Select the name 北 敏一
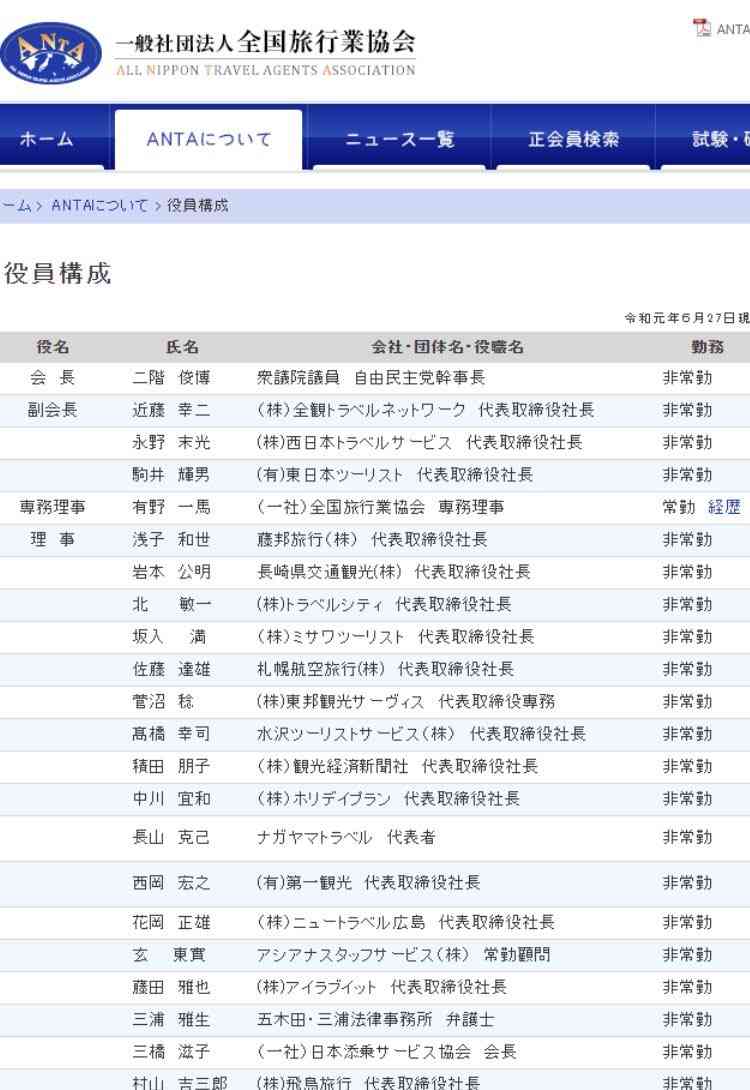Image resolution: width=750 pixels, height=1090 pixels. click(171, 605)
